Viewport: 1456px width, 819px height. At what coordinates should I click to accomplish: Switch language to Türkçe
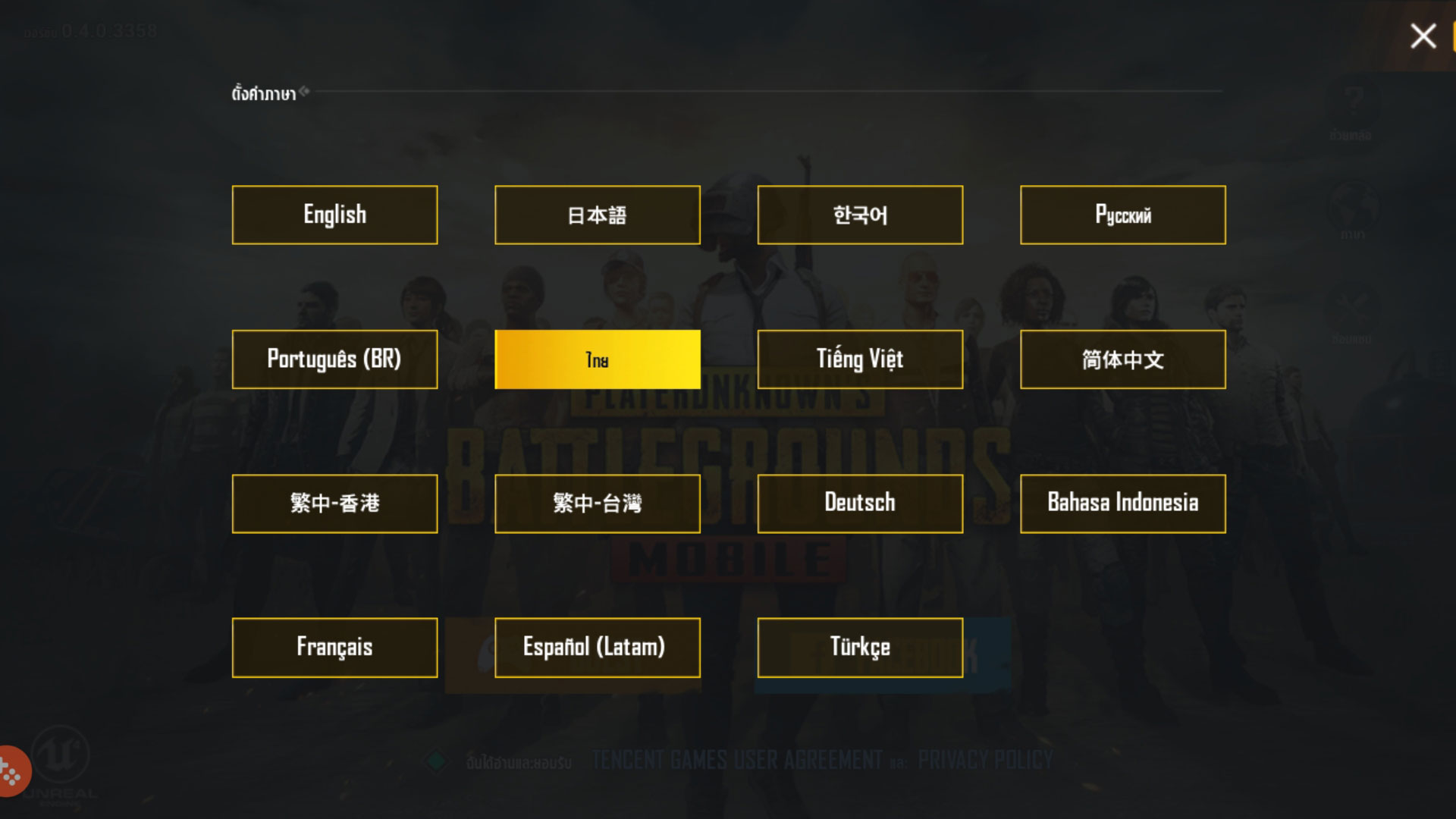coord(860,648)
